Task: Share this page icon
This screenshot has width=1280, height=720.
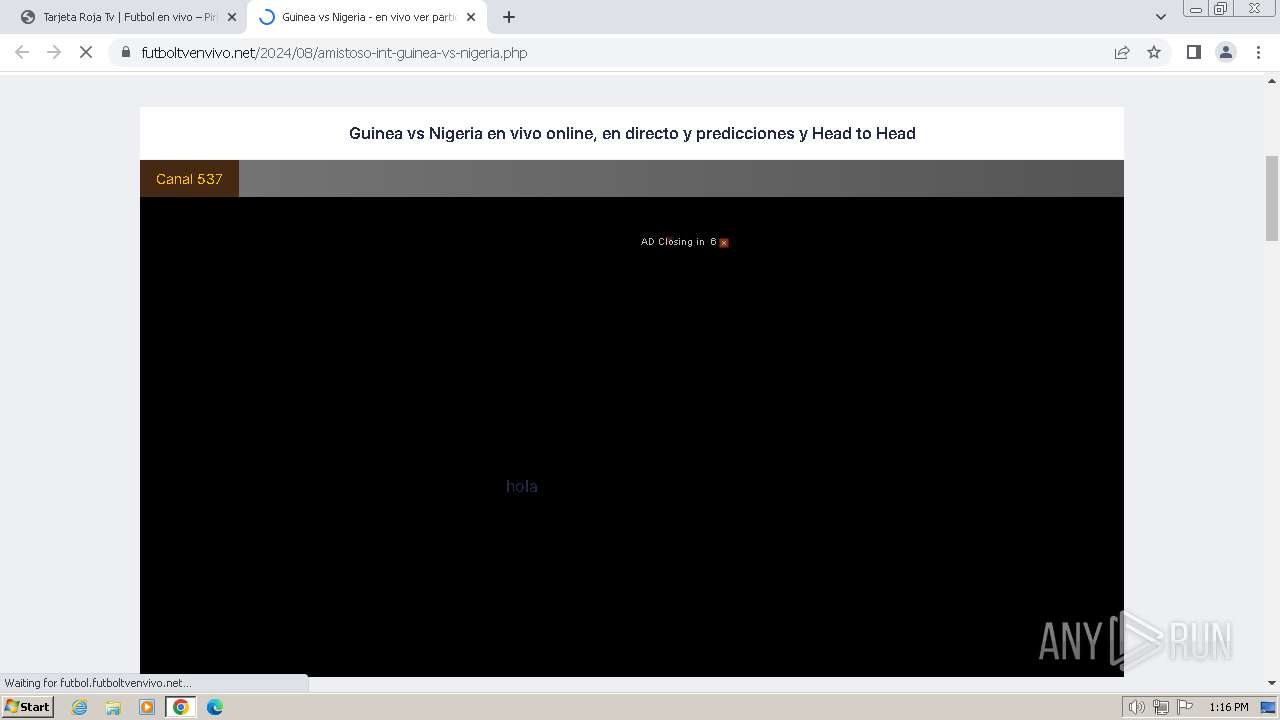Action: [1122, 52]
